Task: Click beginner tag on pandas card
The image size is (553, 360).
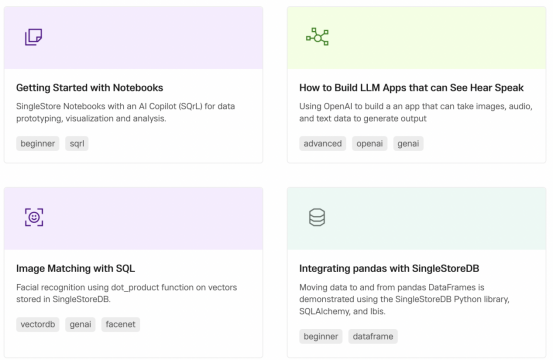Action: 321,336
